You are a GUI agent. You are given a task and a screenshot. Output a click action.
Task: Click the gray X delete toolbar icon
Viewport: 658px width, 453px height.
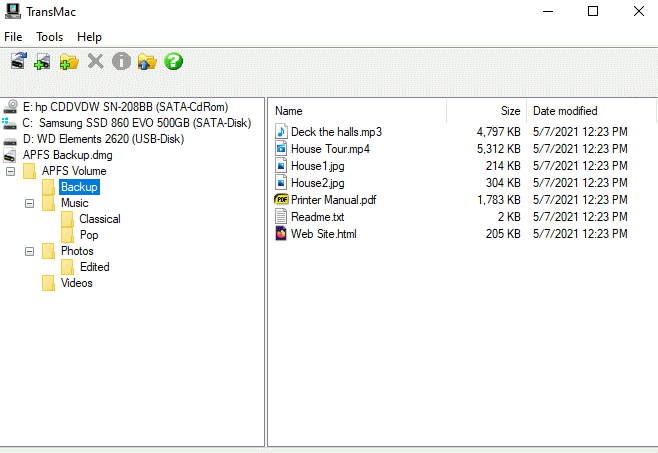(x=95, y=62)
